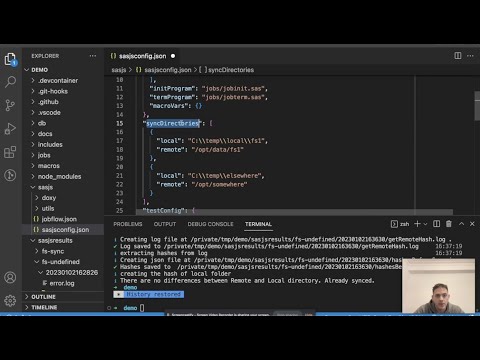Screen dimensions: 480x360
Task: Switch to the Output tab
Action: 165,224
